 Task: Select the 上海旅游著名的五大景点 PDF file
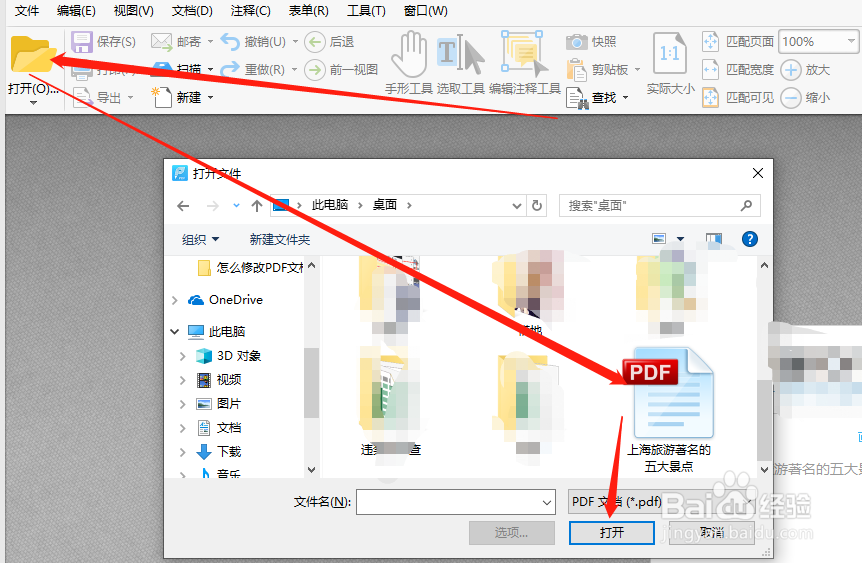[670, 410]
